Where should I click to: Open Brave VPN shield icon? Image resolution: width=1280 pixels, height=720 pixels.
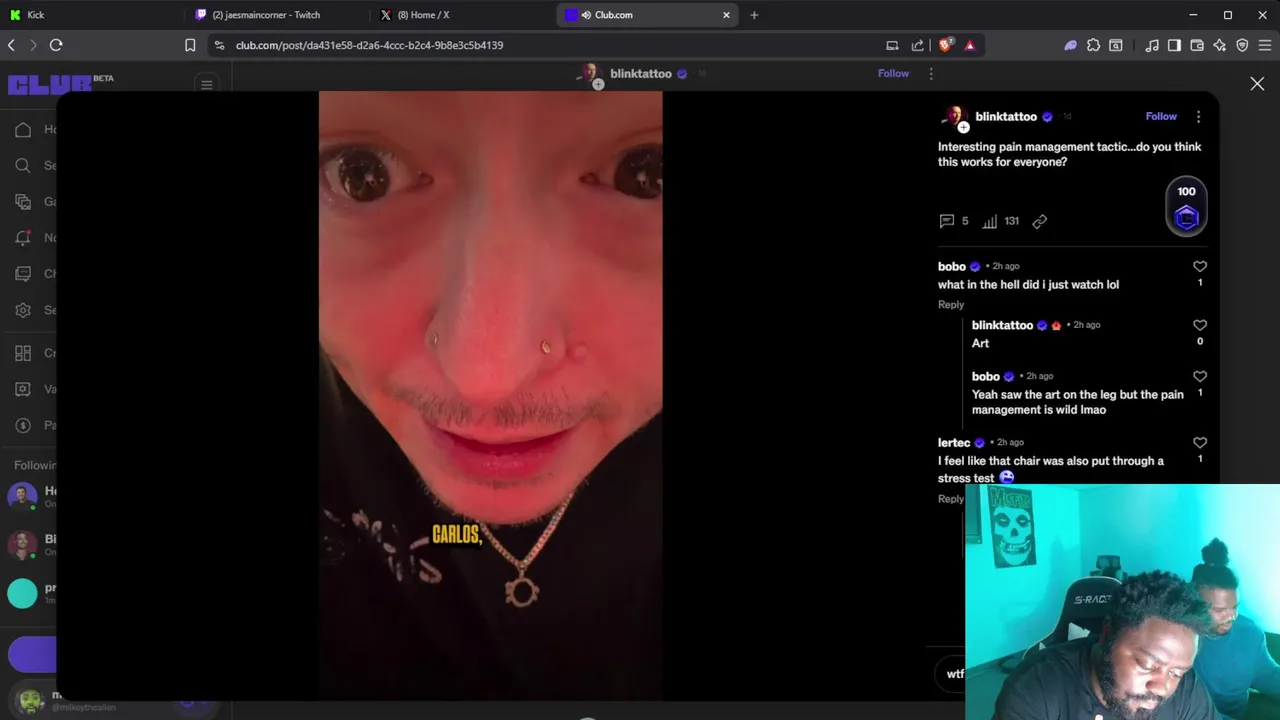tap(1243, 45)
